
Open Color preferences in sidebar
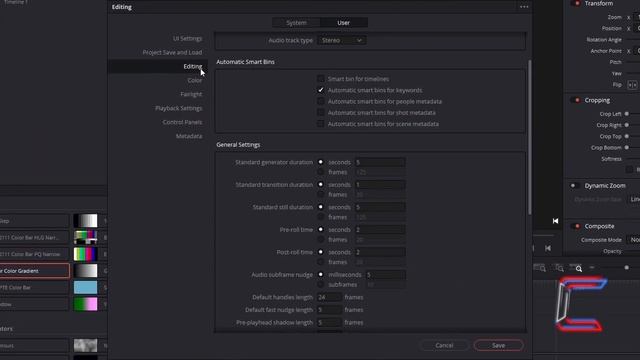point(195,80)
